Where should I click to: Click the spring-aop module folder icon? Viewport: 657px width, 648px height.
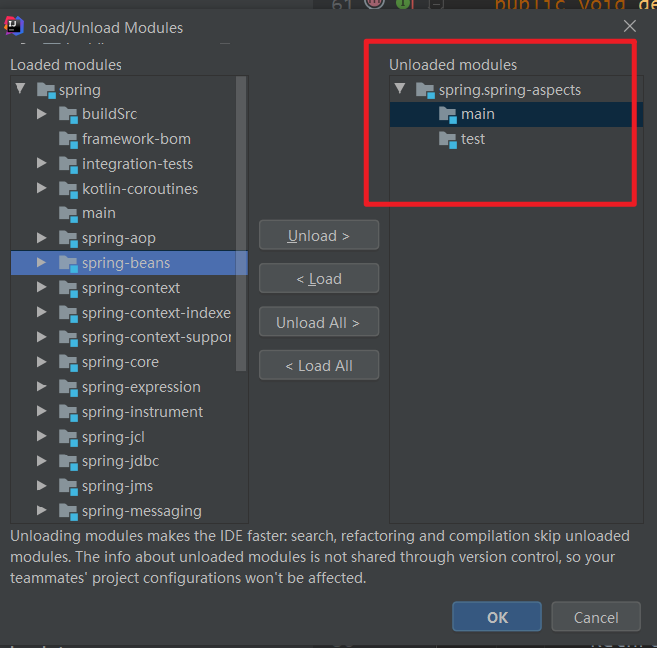[68, 239]
